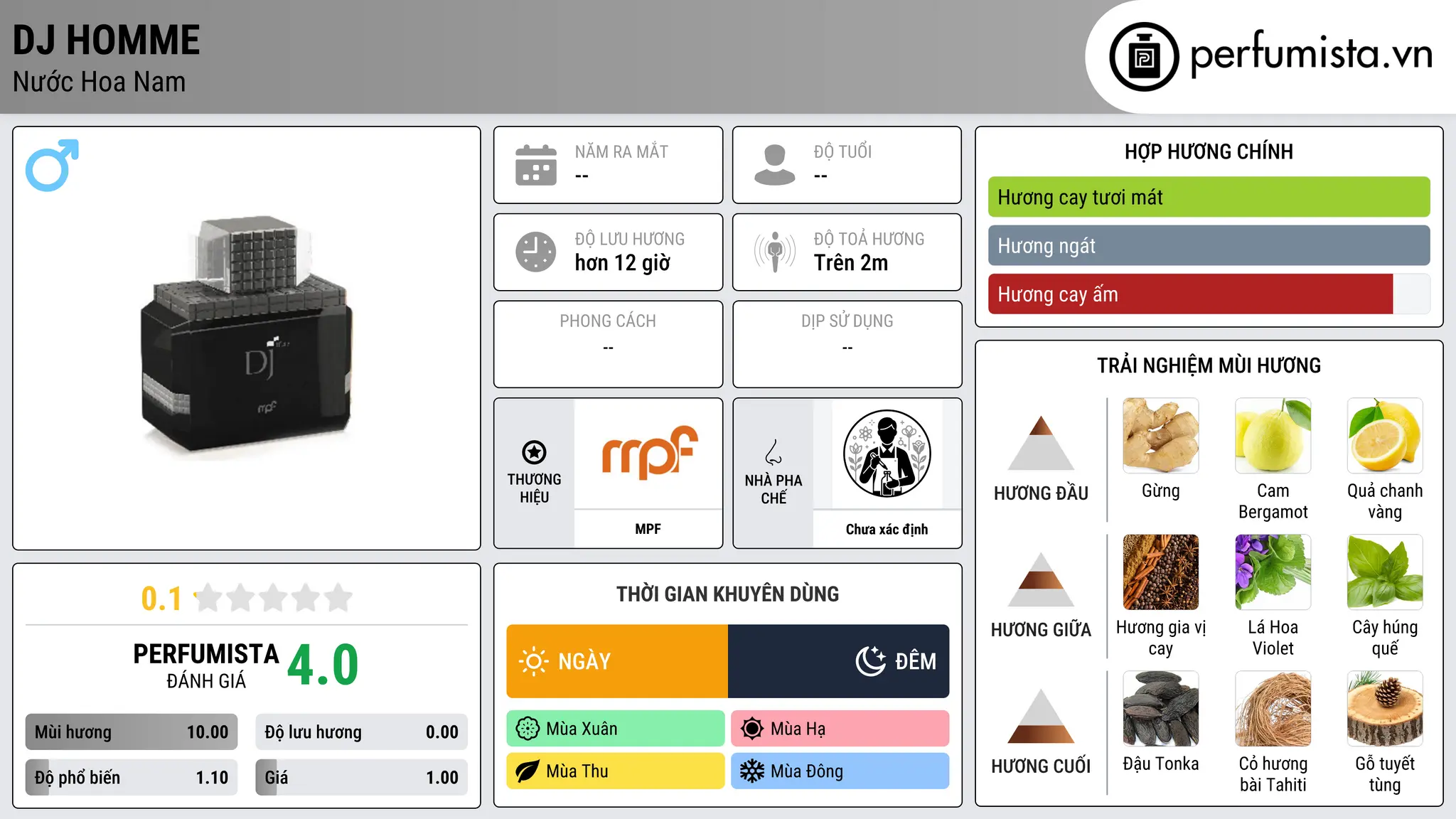Choose the Mùa Hạ season tag
This screenshot has width=1456, height=819.
pyautogui.click(x=840, y=729)
